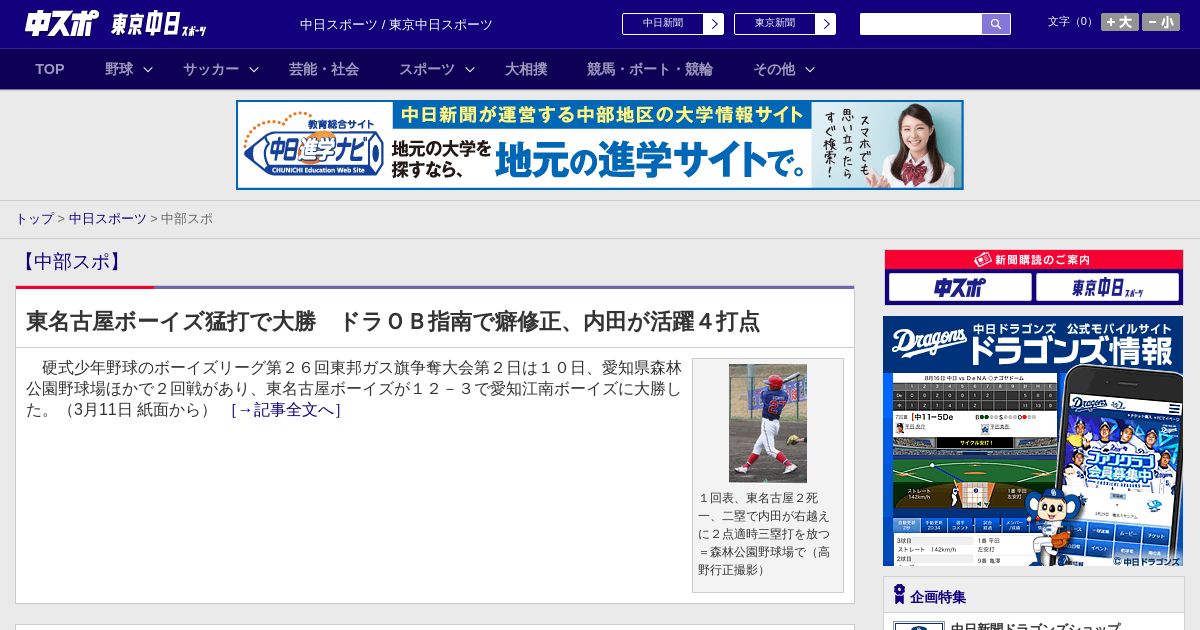The width and height of the screenshot is (1200, 630).
Task: Open the サッカー menu
Action: tap(211, 69)
